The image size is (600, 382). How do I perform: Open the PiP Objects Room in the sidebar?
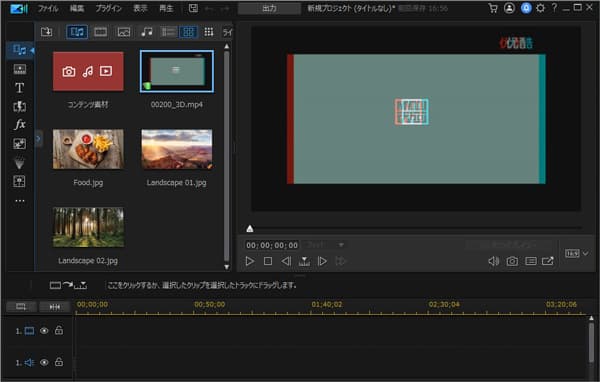pyautogui.click(x=19, y=144)
